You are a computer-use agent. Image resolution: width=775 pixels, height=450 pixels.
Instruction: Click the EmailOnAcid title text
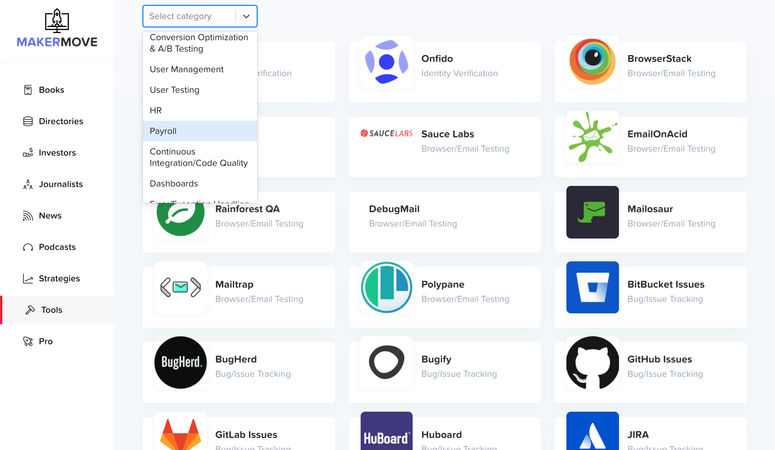(657, 134)
